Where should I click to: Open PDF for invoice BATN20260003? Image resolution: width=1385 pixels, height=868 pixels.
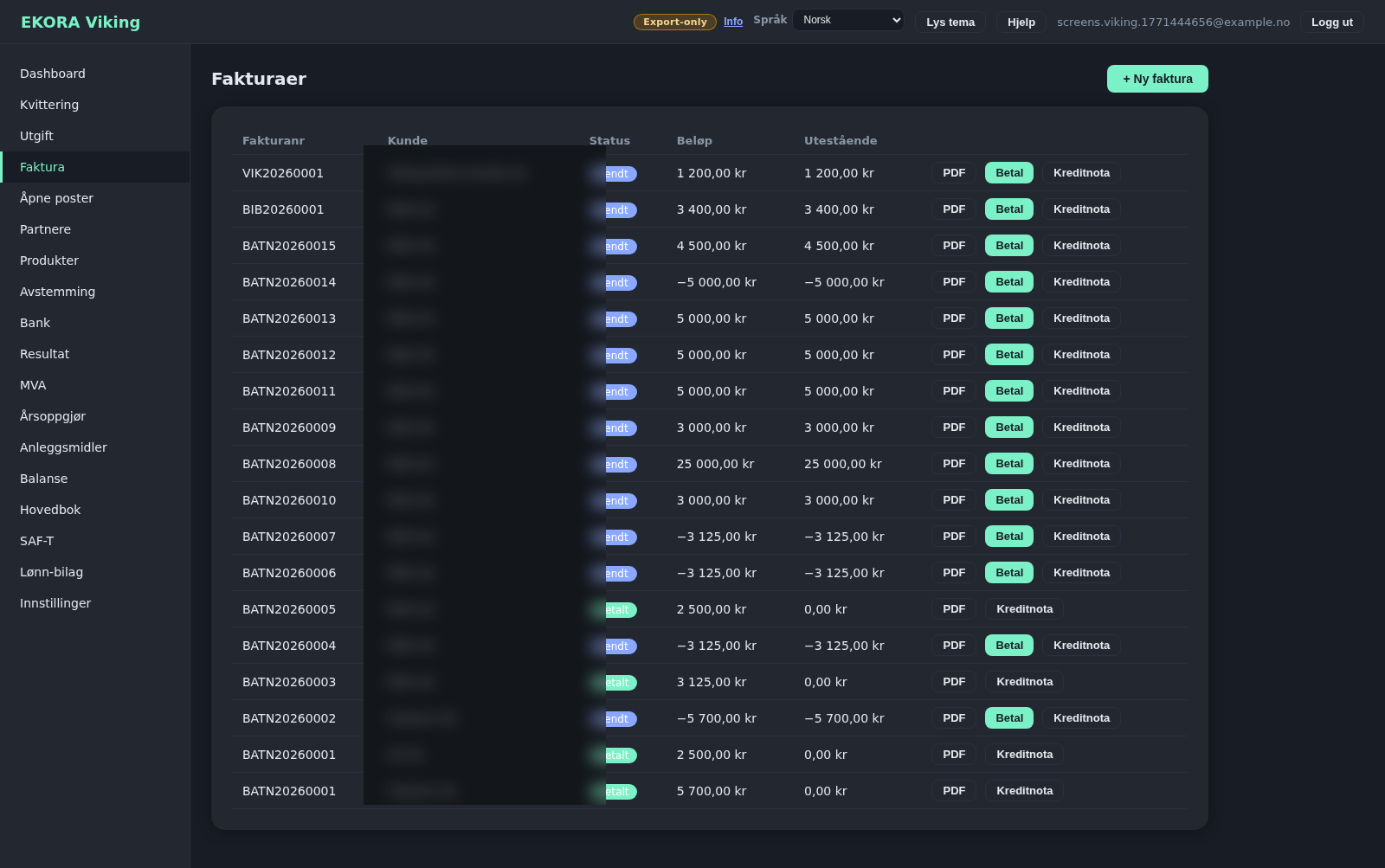953,682
